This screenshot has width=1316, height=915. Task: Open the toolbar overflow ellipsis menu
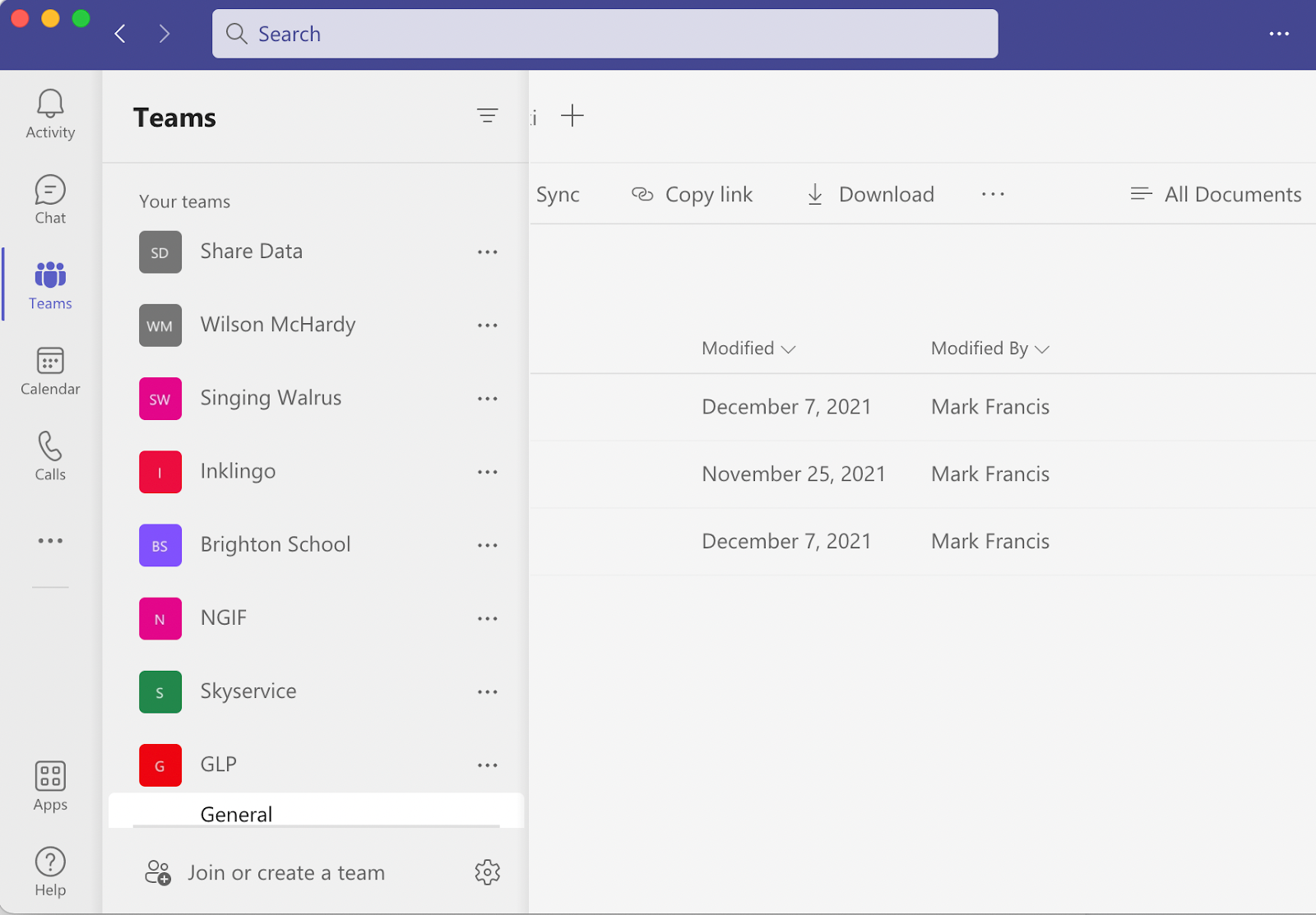(993, 195)
